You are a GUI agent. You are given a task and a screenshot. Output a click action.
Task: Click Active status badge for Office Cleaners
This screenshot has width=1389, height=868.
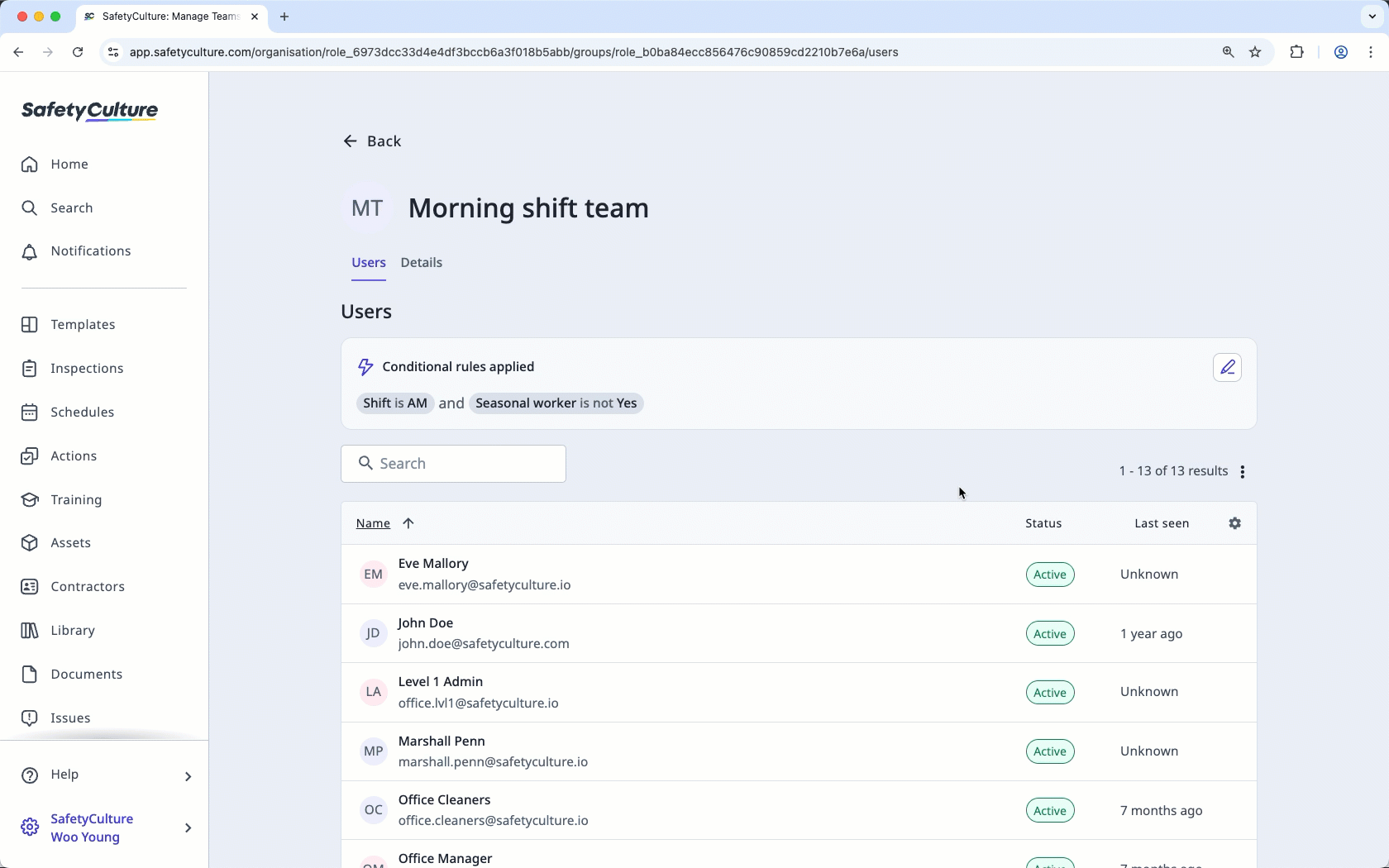point(1050,811)
